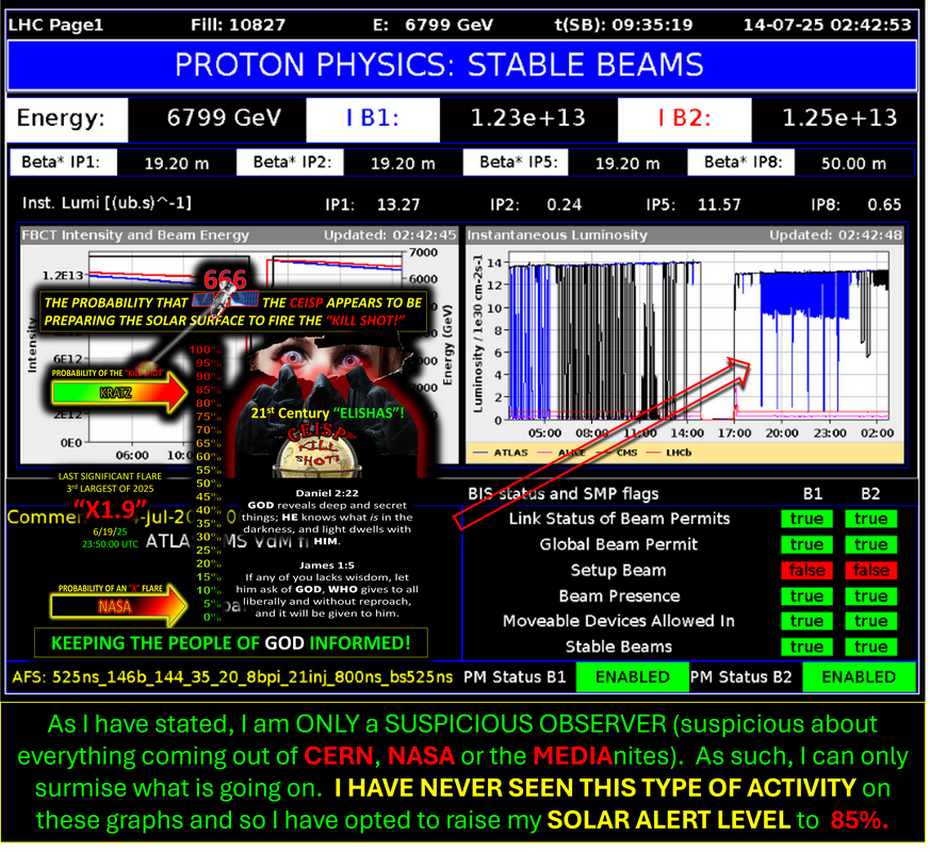Select the IP1 luminosity value 13.27
The height and width of the screenshot is (852, 930).
pyautogui.click(x=399, y=205)
